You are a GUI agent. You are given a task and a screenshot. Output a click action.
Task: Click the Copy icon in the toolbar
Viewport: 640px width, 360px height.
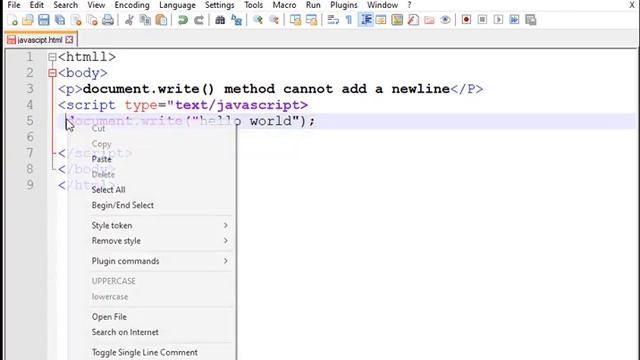pyautogui.click(x=145, y=20)
